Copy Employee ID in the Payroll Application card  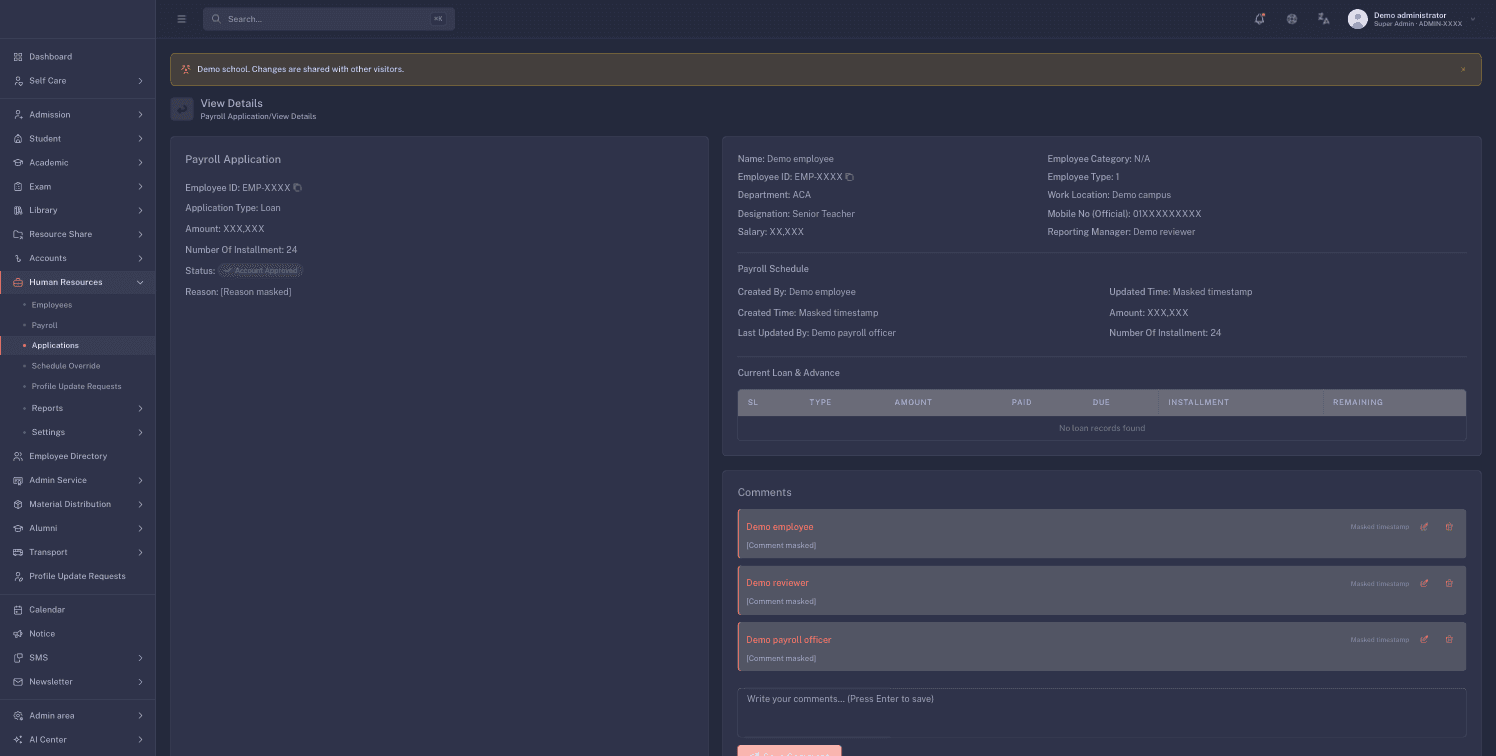297,188
